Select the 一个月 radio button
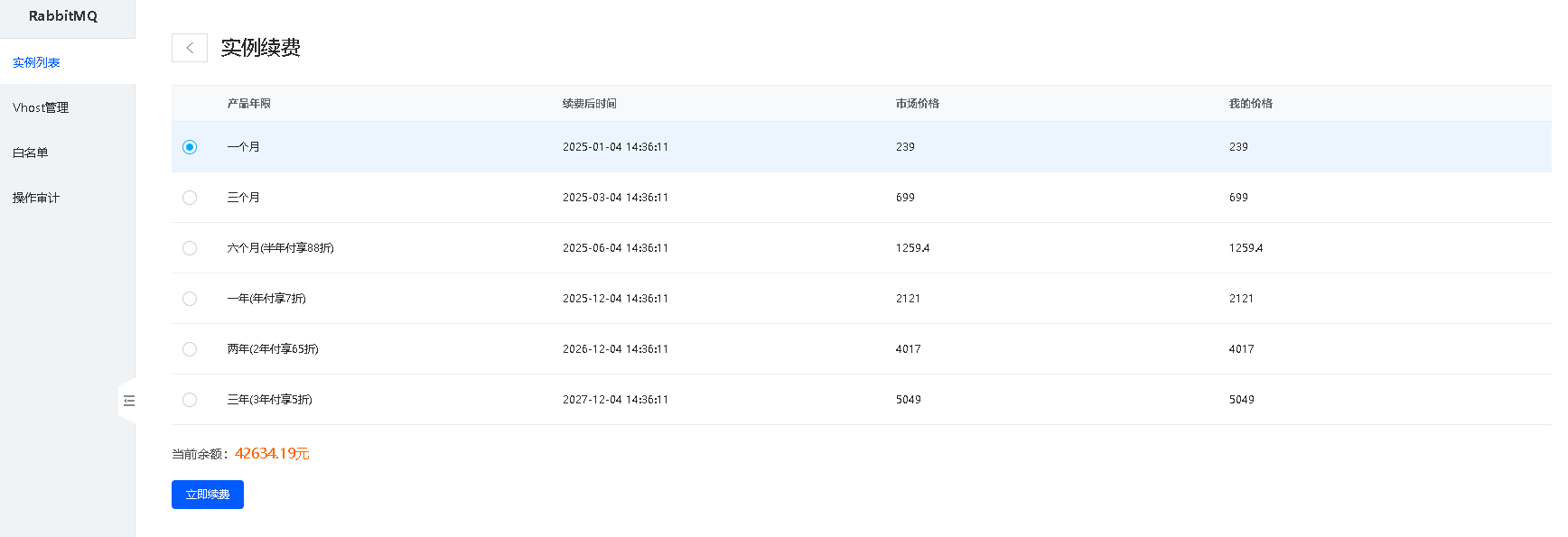The height and width of the screenshot is (537, 1568). click(190, 147)
